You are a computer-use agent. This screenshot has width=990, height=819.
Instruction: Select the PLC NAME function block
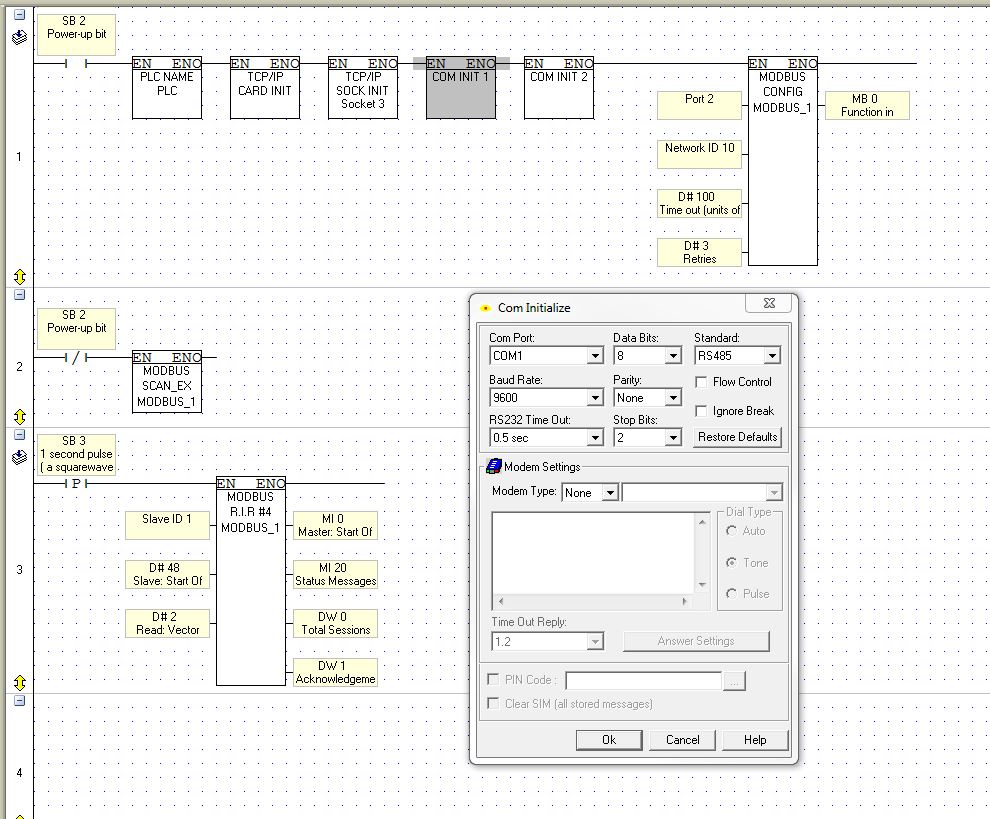point(167,88)
